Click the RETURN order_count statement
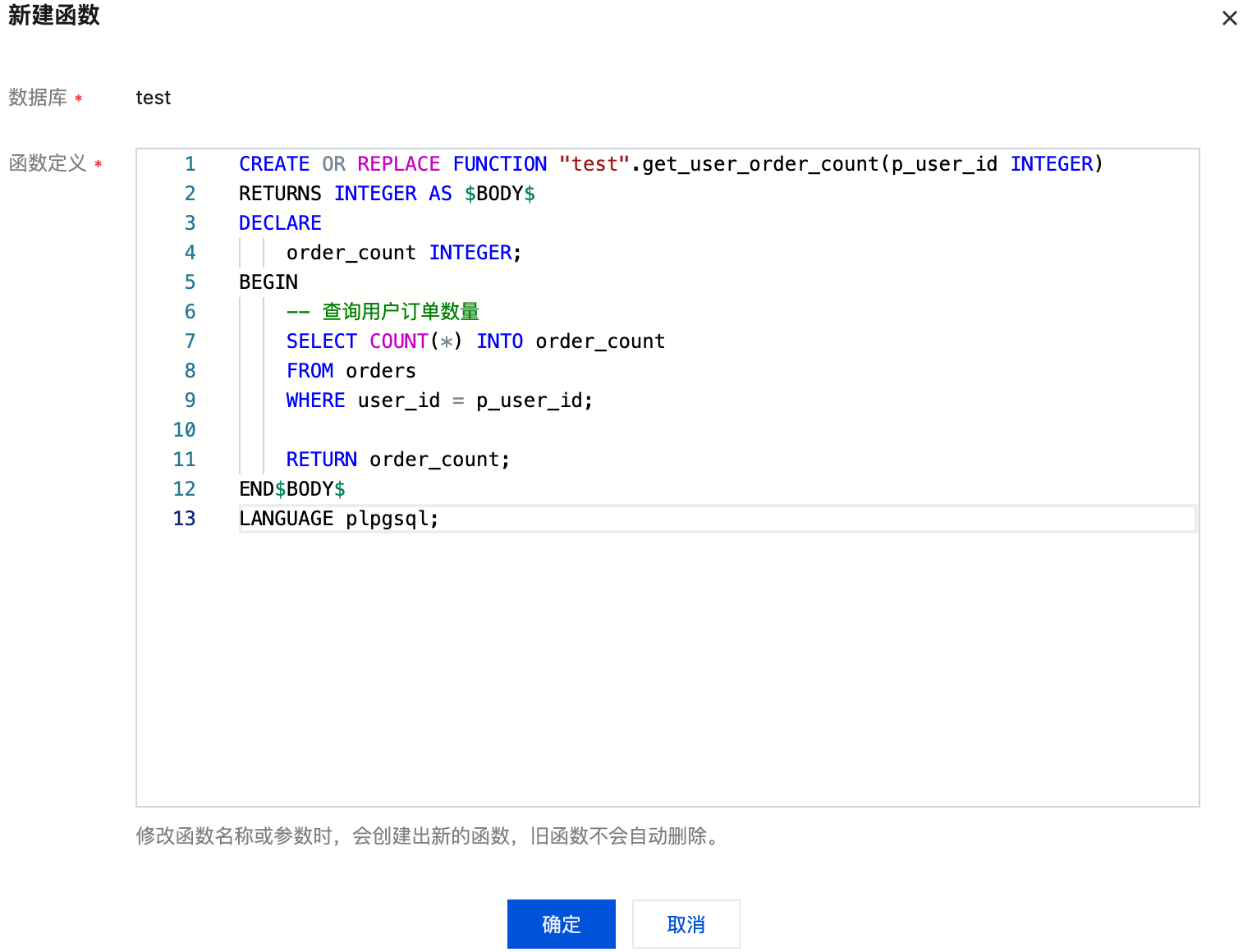 point(397,460)
